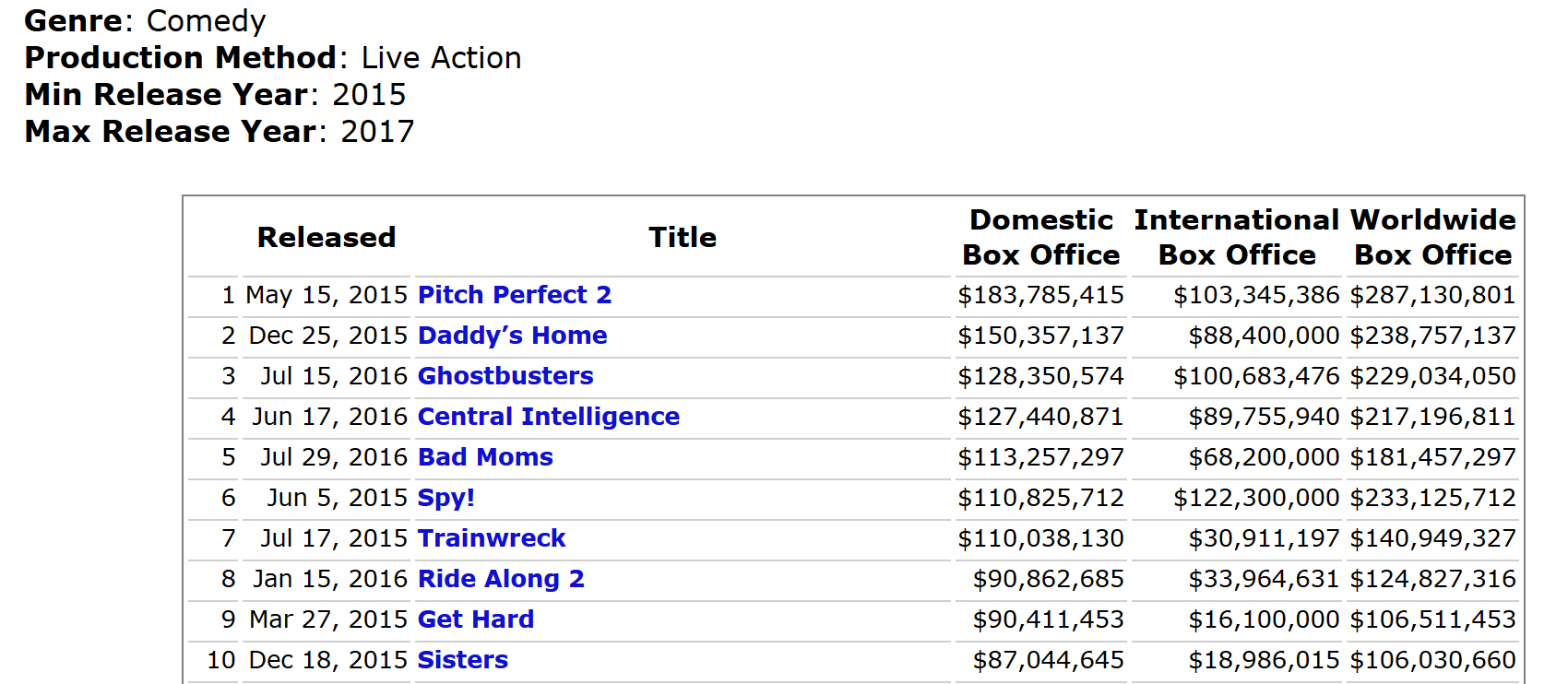Click the International Box Office header
The width and height of the screenshot is (1568, 684).
[x=1236, y=238]
